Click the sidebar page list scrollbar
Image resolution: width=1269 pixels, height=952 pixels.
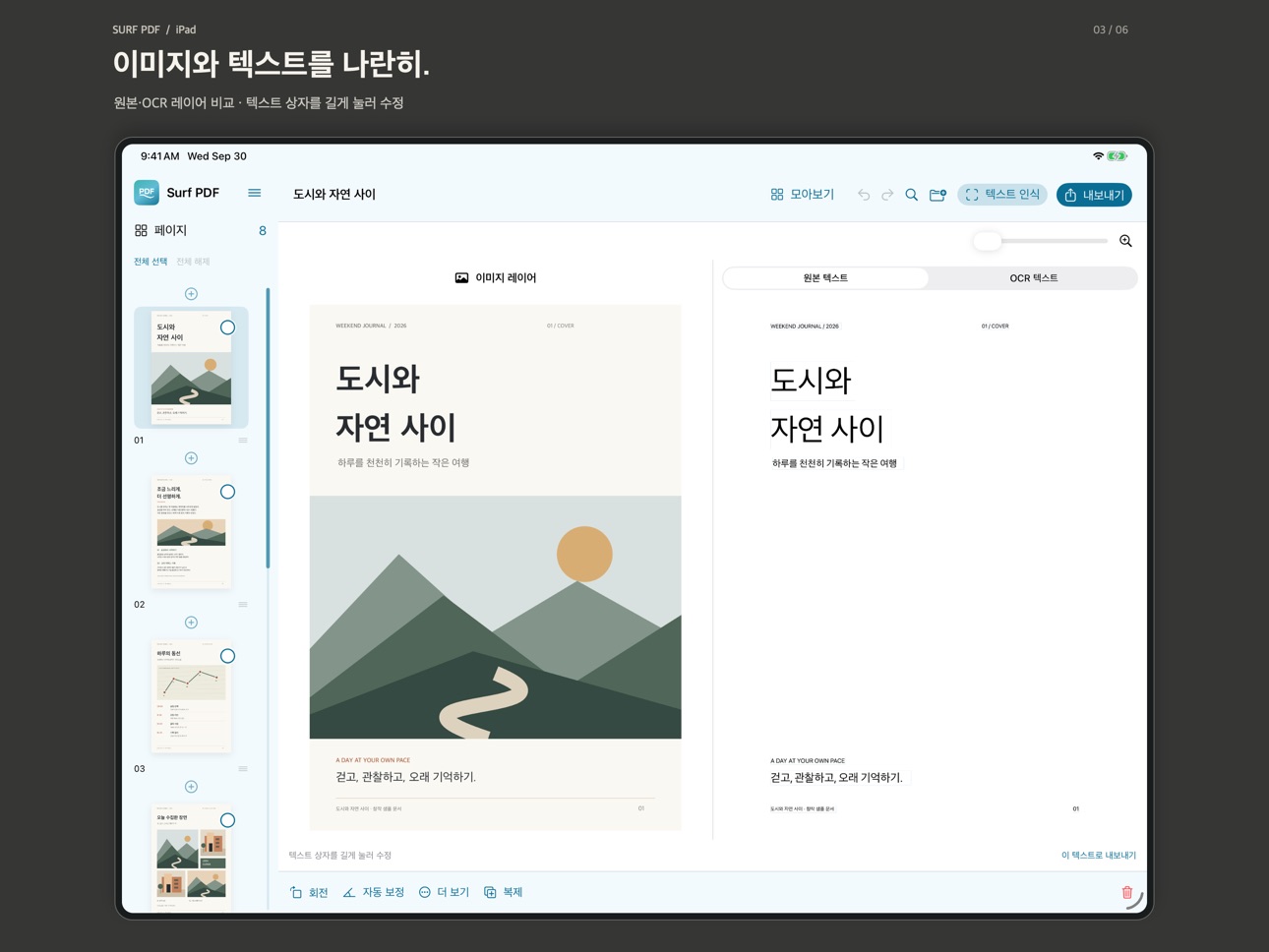click(268, 428)
